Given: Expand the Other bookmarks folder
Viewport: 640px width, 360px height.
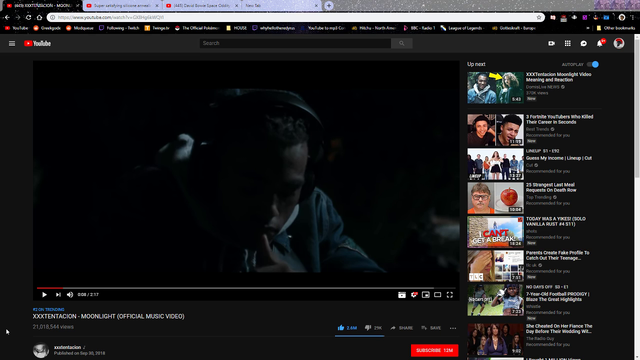Looking at the screenshot, I should pos(616,28).
